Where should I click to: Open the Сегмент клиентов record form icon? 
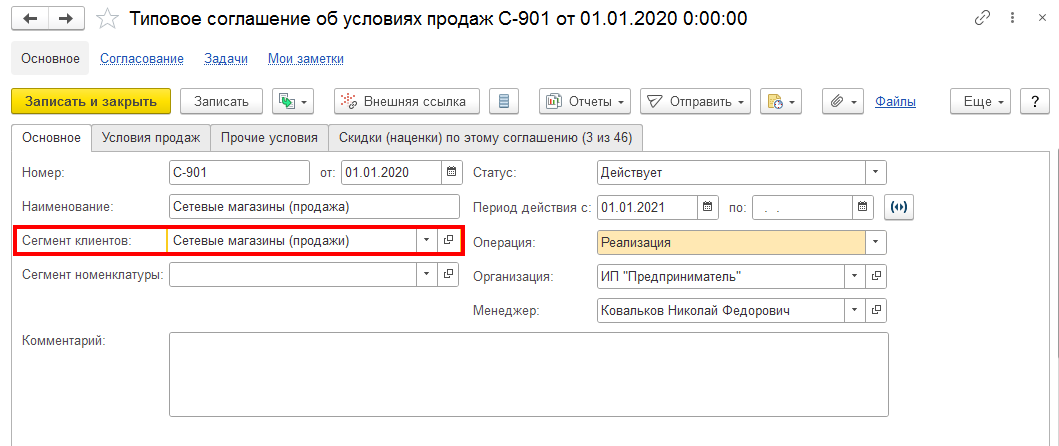(x=448, y=240)
